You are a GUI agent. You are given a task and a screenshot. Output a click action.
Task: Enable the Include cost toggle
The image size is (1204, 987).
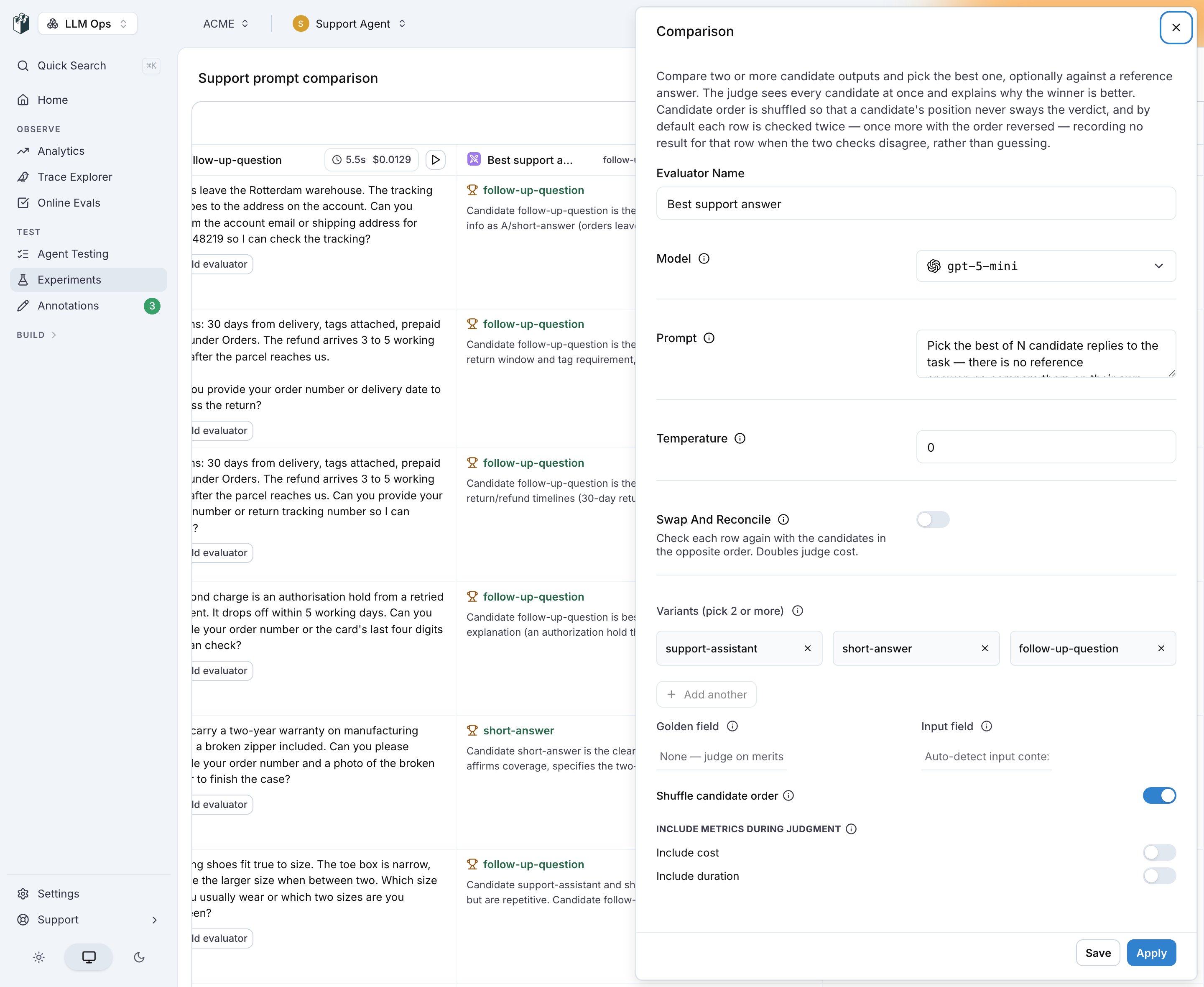tap(1159, 852)
